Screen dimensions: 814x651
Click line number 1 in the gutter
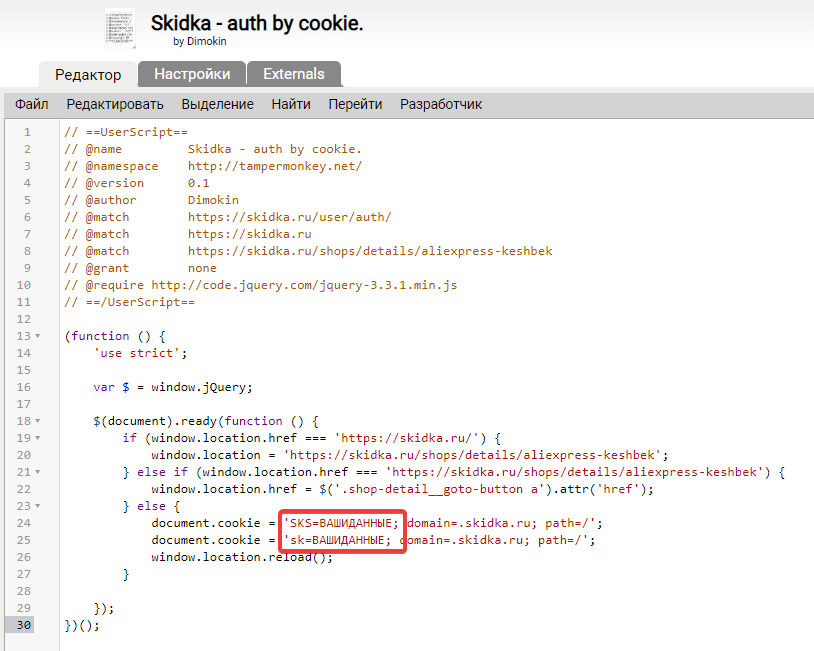[x=27, y=132]
